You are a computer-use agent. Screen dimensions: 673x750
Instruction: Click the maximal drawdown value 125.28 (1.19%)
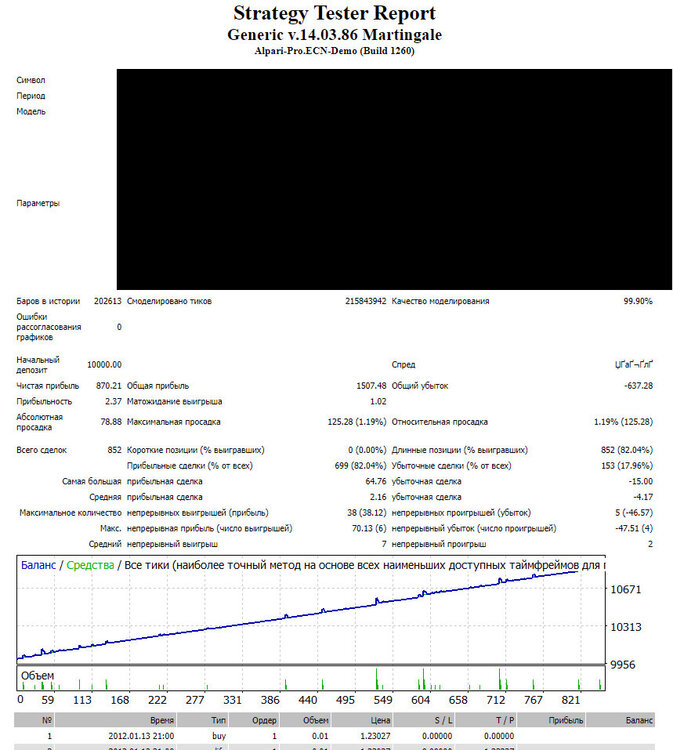pyautogui.click(x=357, y=422)
